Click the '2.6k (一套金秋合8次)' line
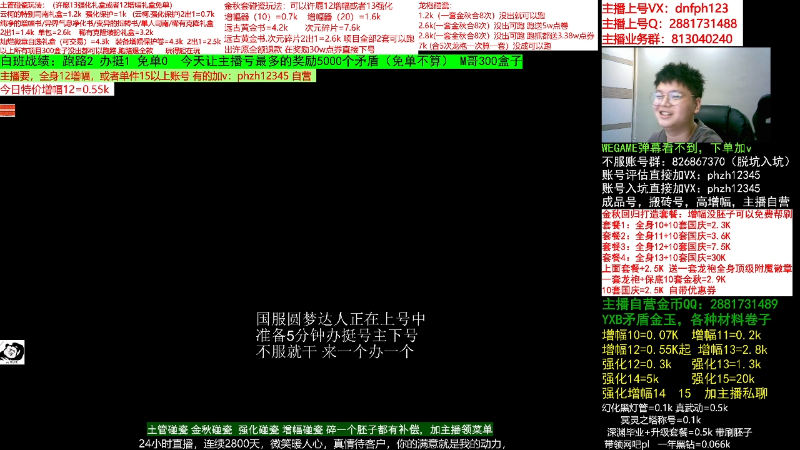 coord(493,26)
